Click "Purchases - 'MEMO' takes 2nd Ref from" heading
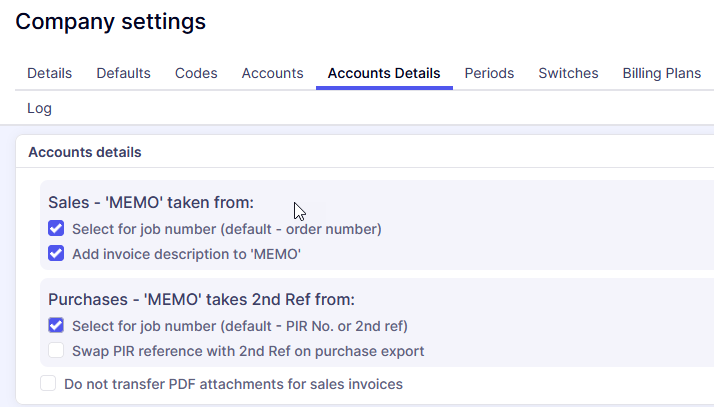 coord(201,299)
